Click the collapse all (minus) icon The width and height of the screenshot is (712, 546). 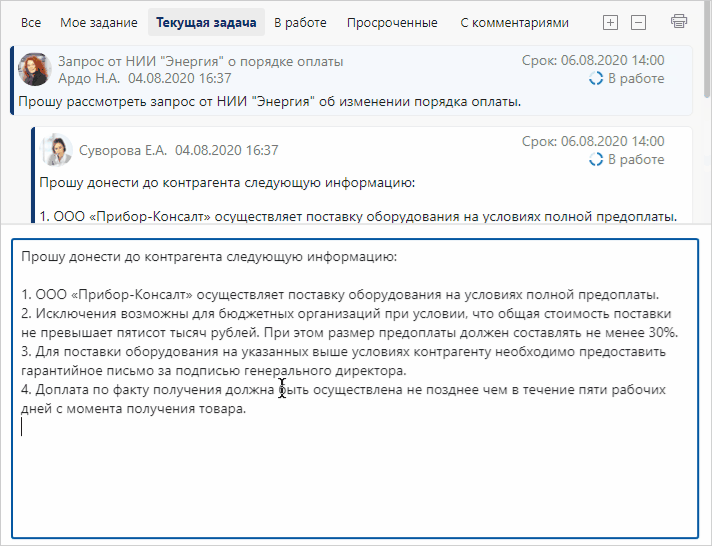pyautogui.click(x=639, y=22)
